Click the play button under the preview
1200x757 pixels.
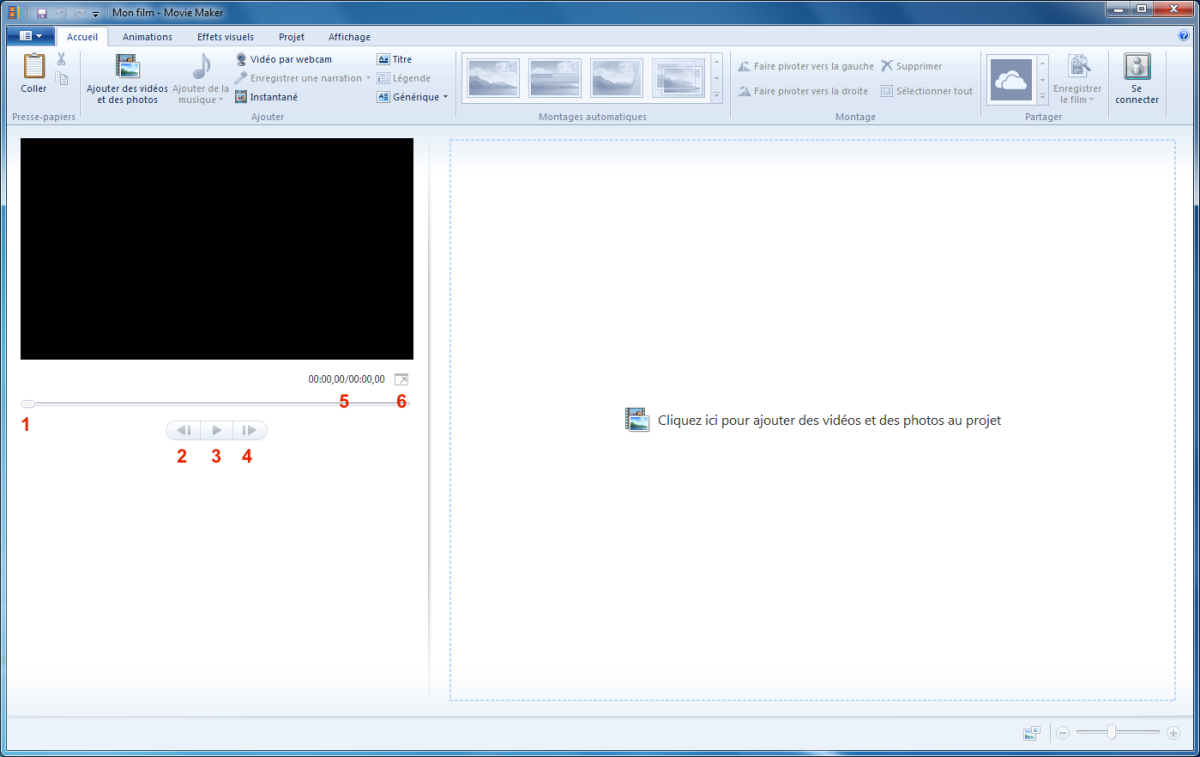[217, 430]
